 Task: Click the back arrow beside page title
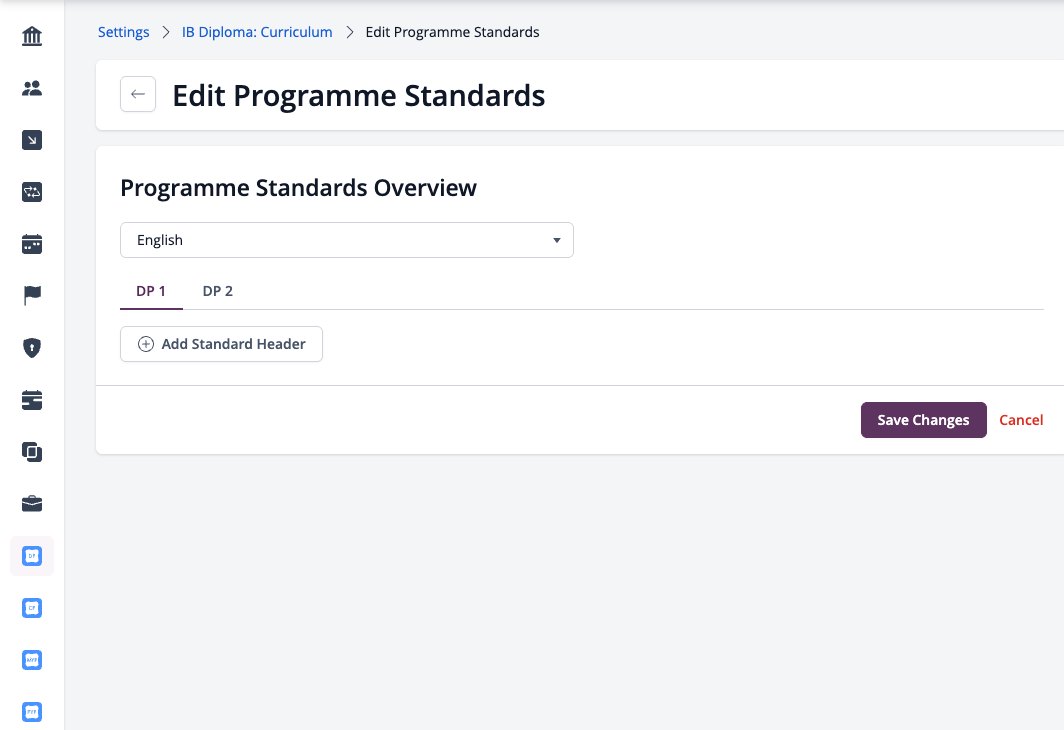click(138, 94)
